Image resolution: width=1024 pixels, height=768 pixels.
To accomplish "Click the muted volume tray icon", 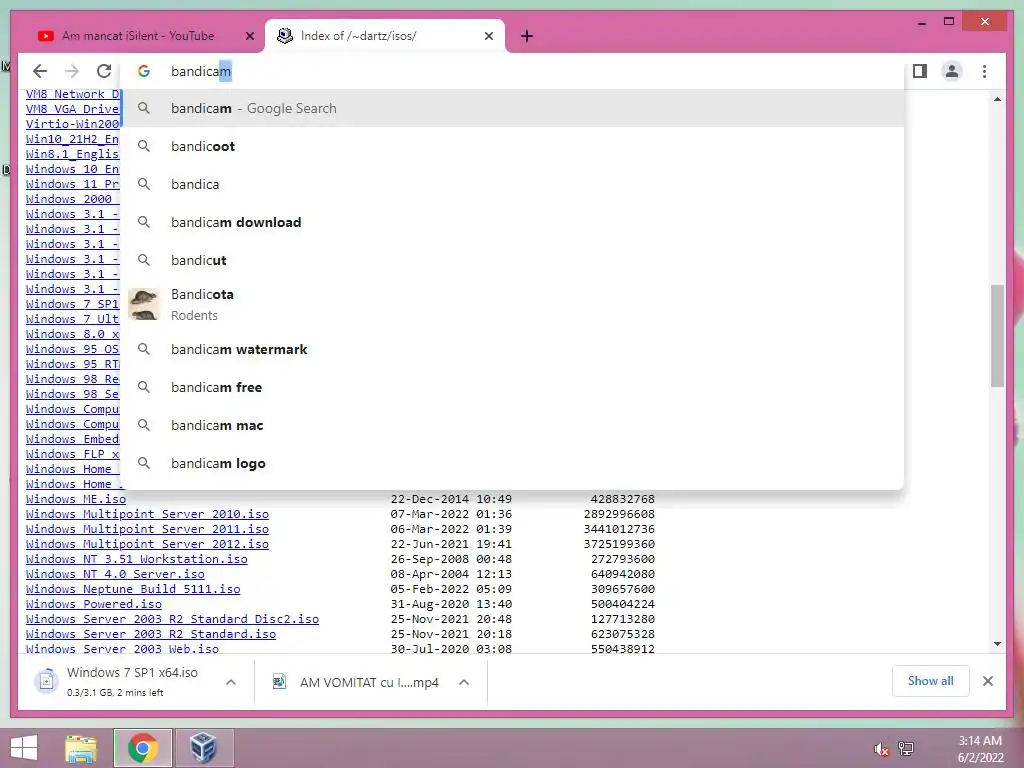I will tap(881, 749).
